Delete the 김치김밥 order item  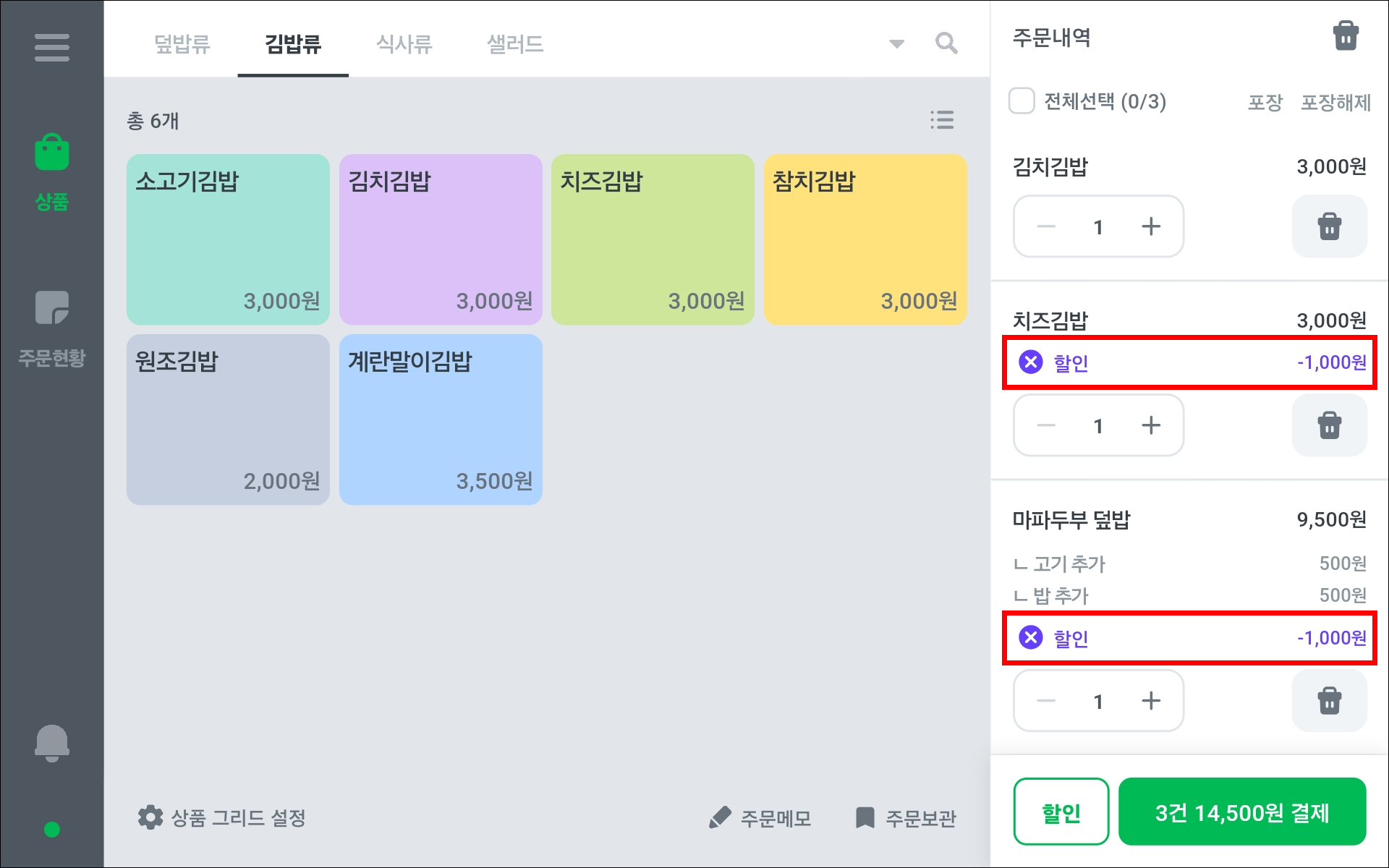tap(1329, 226)
